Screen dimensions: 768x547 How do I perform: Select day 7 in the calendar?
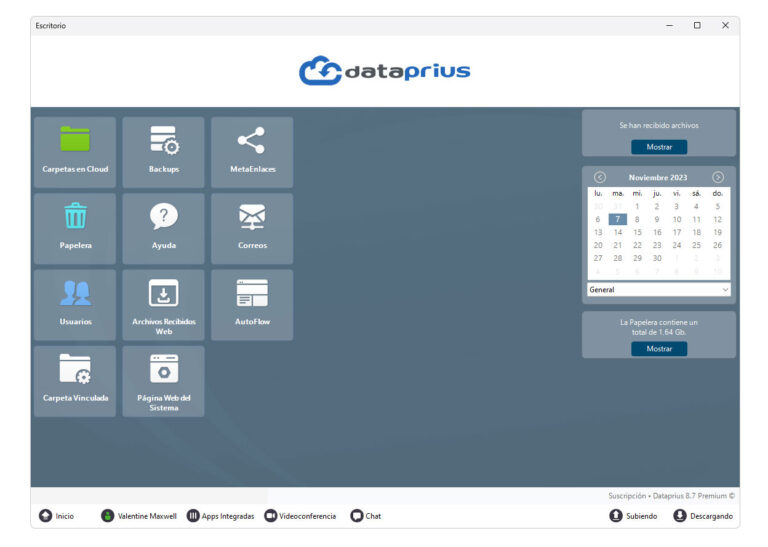(x=618, y=219)
